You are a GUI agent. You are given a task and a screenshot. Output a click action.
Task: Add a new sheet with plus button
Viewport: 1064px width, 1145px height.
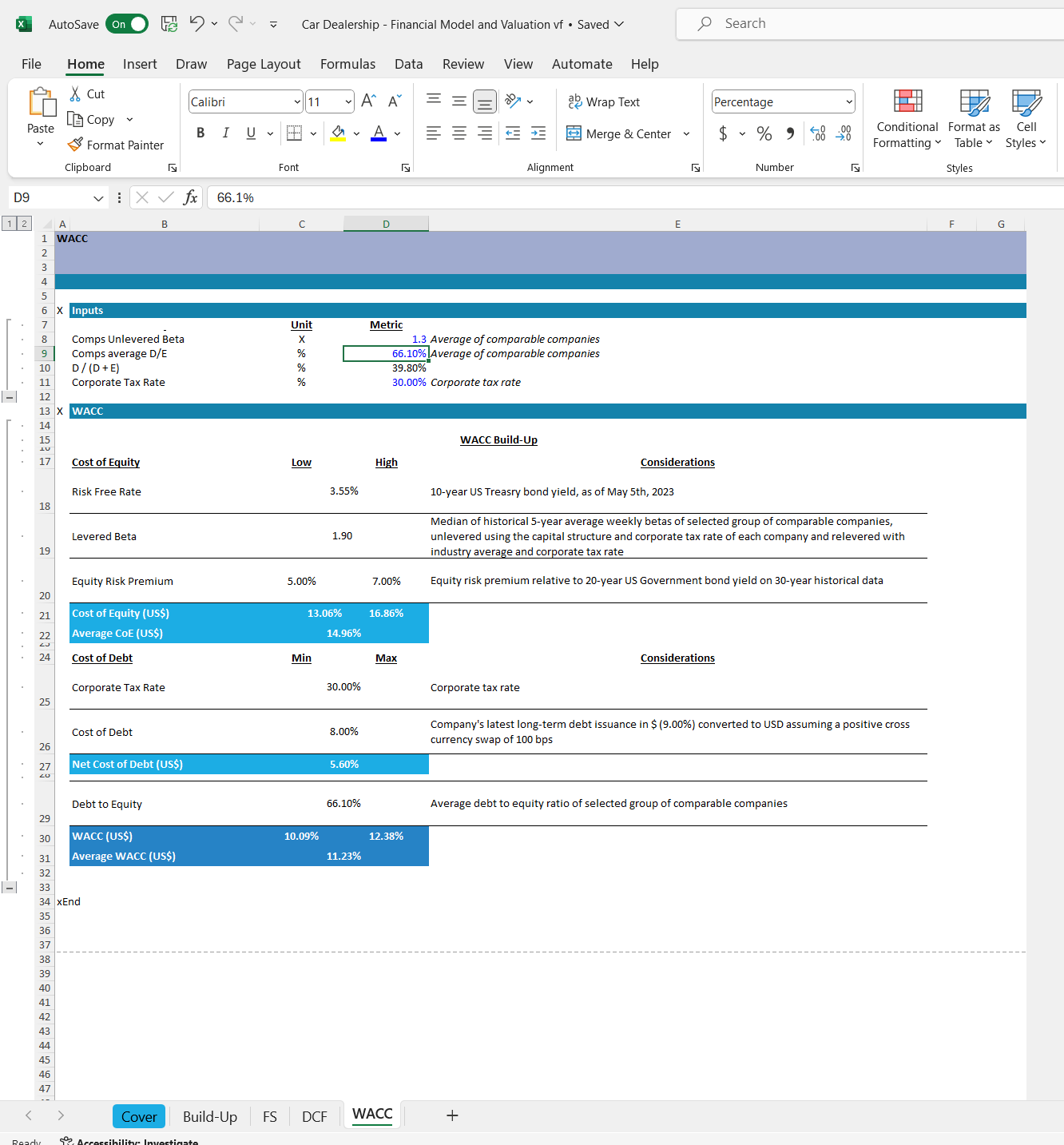point(452,1115)
